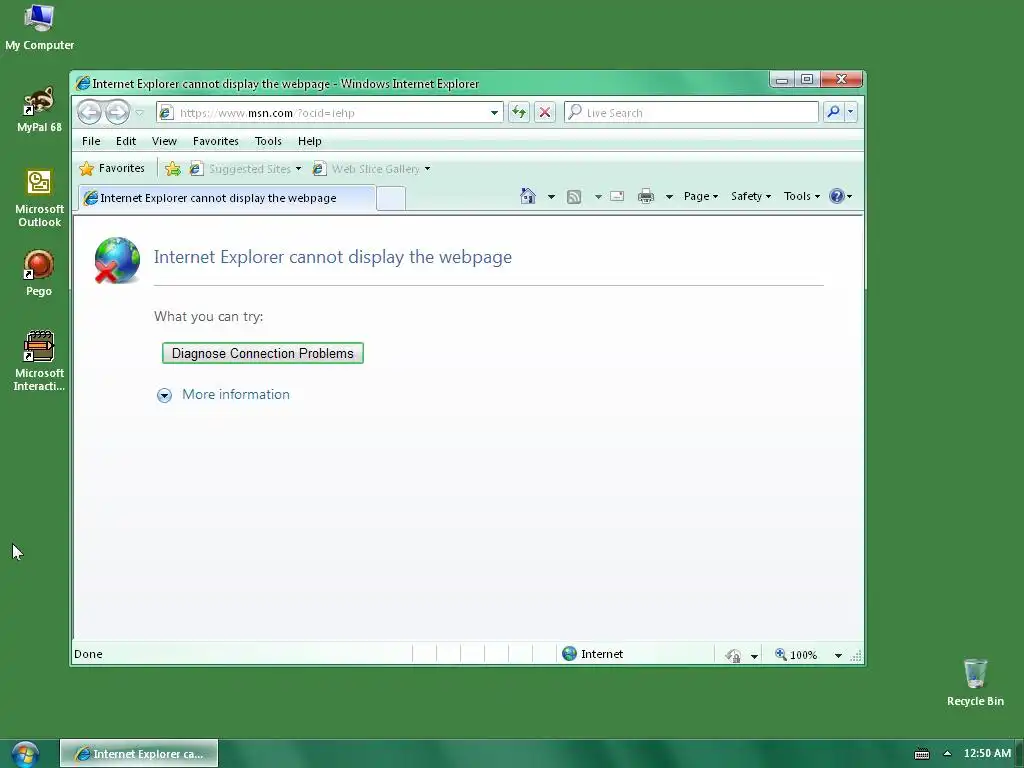Open recent pages dropdown beside Forward
Viewport: 1024px width, 768px height.
[139, 113]
